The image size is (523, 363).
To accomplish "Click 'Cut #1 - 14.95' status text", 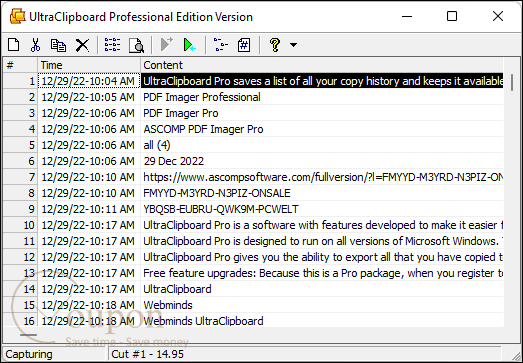I will pyautogui.click(x=147, y=354).
